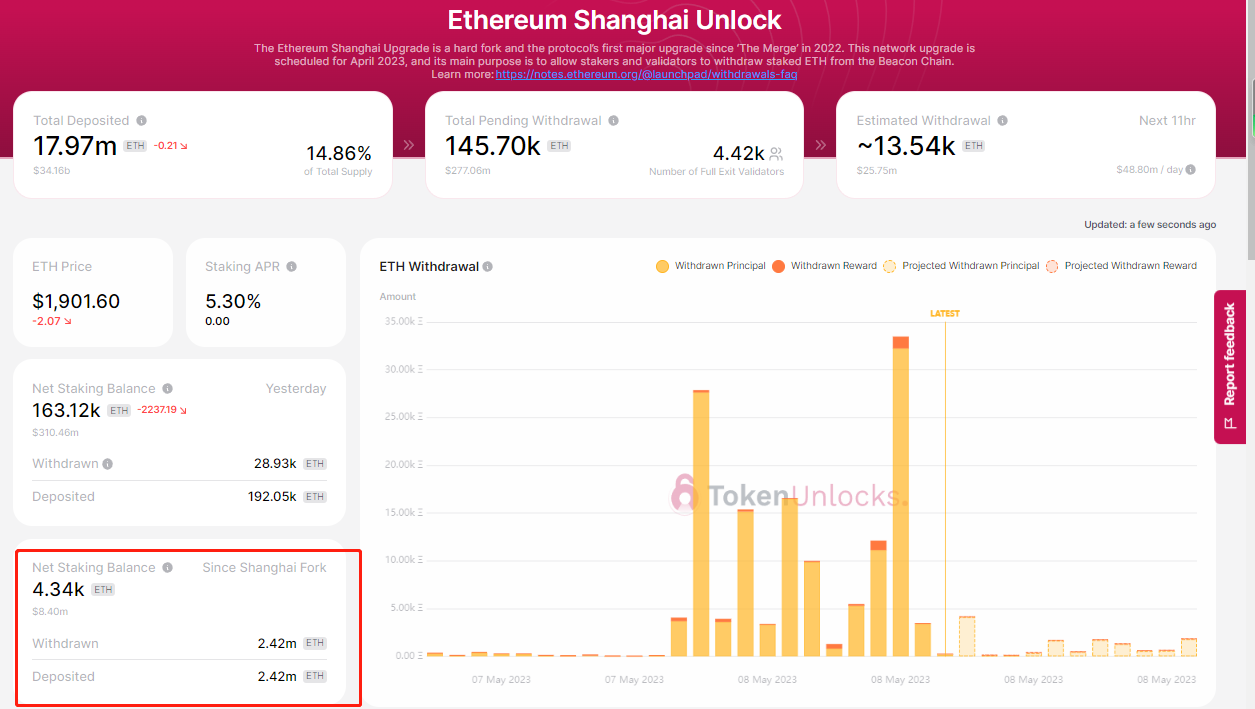Open the ETH Withdrawal chart info tooltip

[x=487, y=266]
